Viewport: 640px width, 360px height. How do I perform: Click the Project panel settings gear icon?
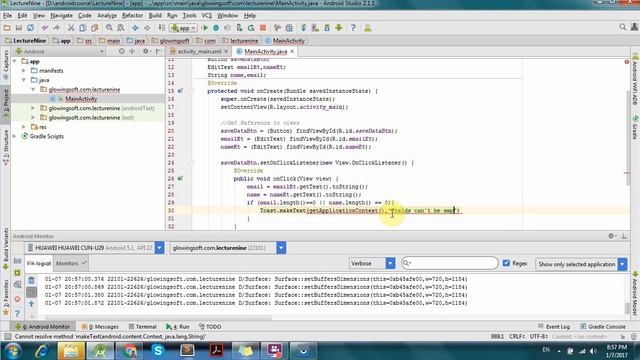point(146,51)
